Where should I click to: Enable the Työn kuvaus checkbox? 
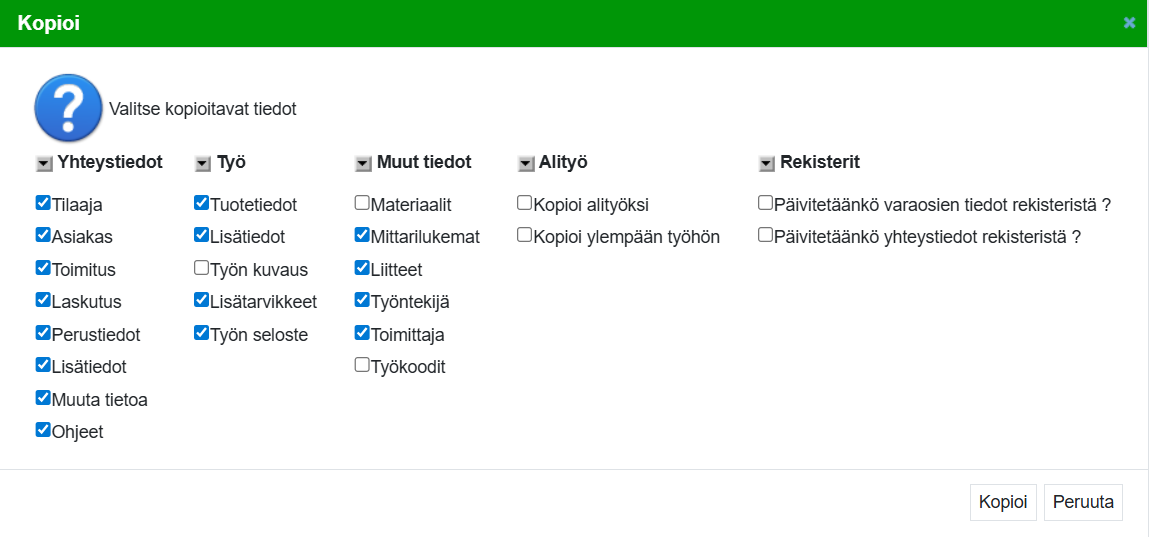point(202,268)
